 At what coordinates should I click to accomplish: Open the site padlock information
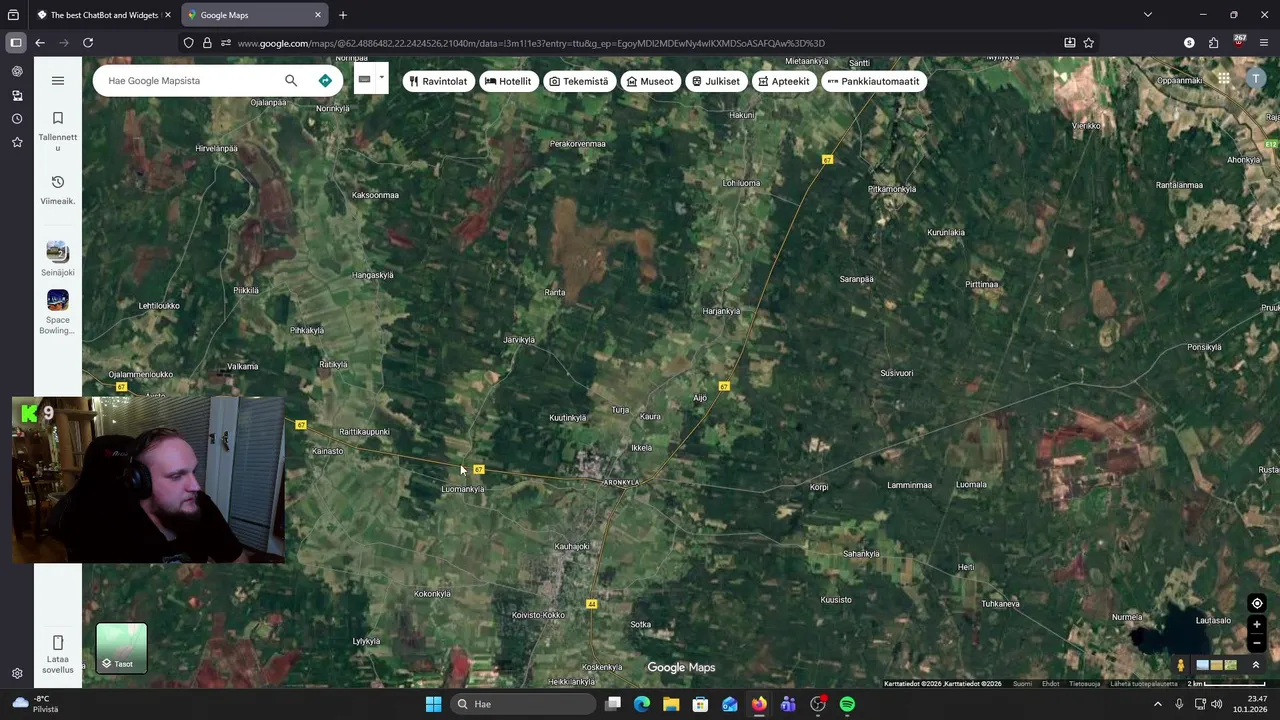207,43
